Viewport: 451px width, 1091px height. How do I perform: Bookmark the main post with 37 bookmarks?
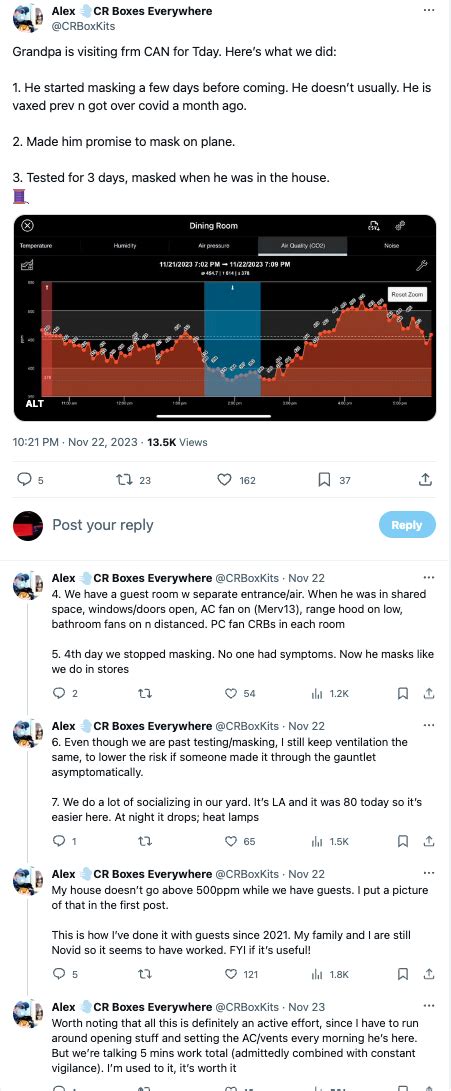click(x=334, y=479)
